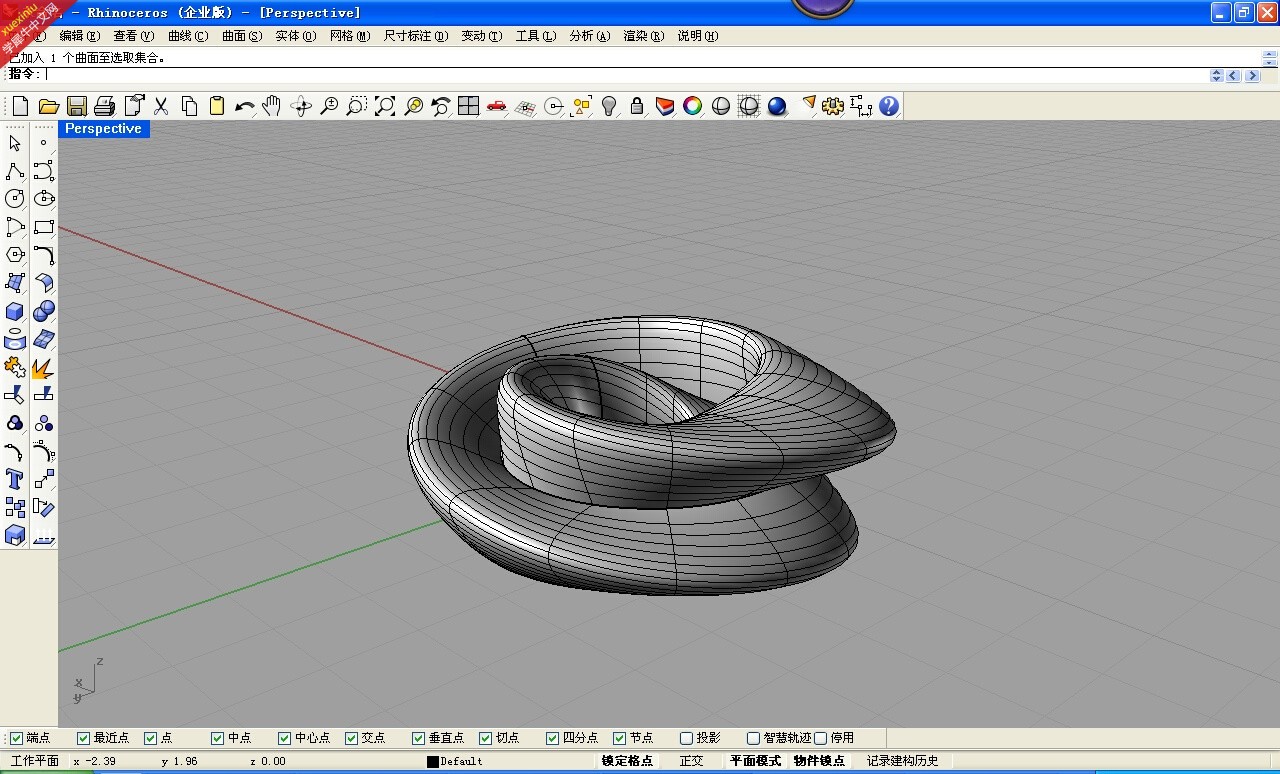The image size is (1280, 774).
Task: Open a file using the folder icon
Action: click(x=48, y=106)
